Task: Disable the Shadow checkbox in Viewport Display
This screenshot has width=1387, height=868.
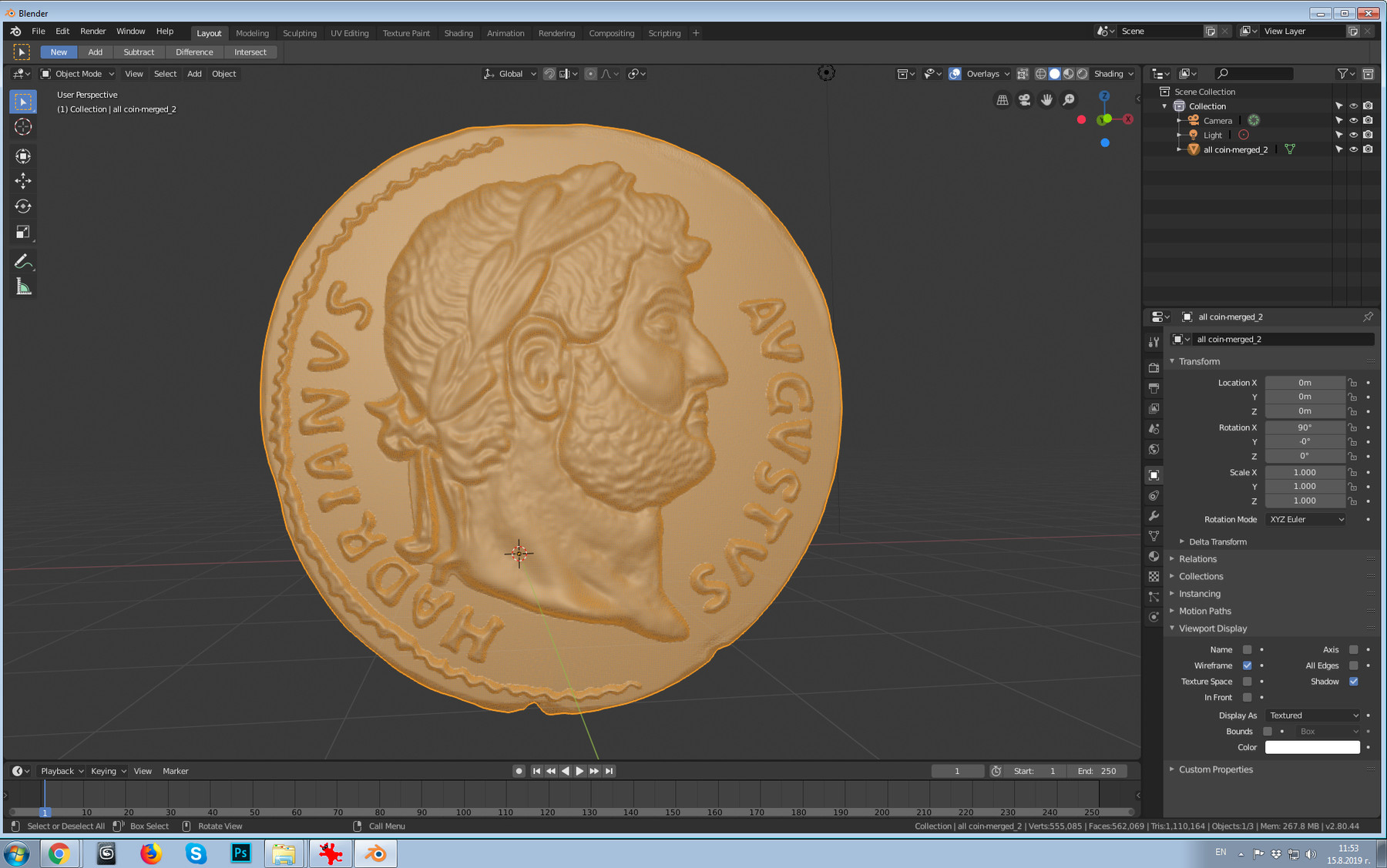Action: (1354, 682)
